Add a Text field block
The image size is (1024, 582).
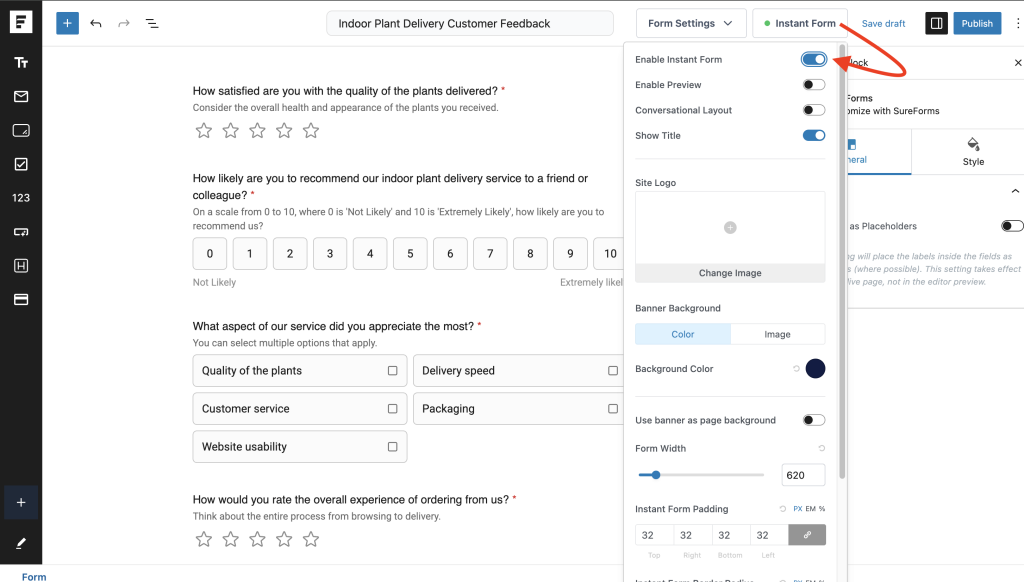[x=21, y=63]
